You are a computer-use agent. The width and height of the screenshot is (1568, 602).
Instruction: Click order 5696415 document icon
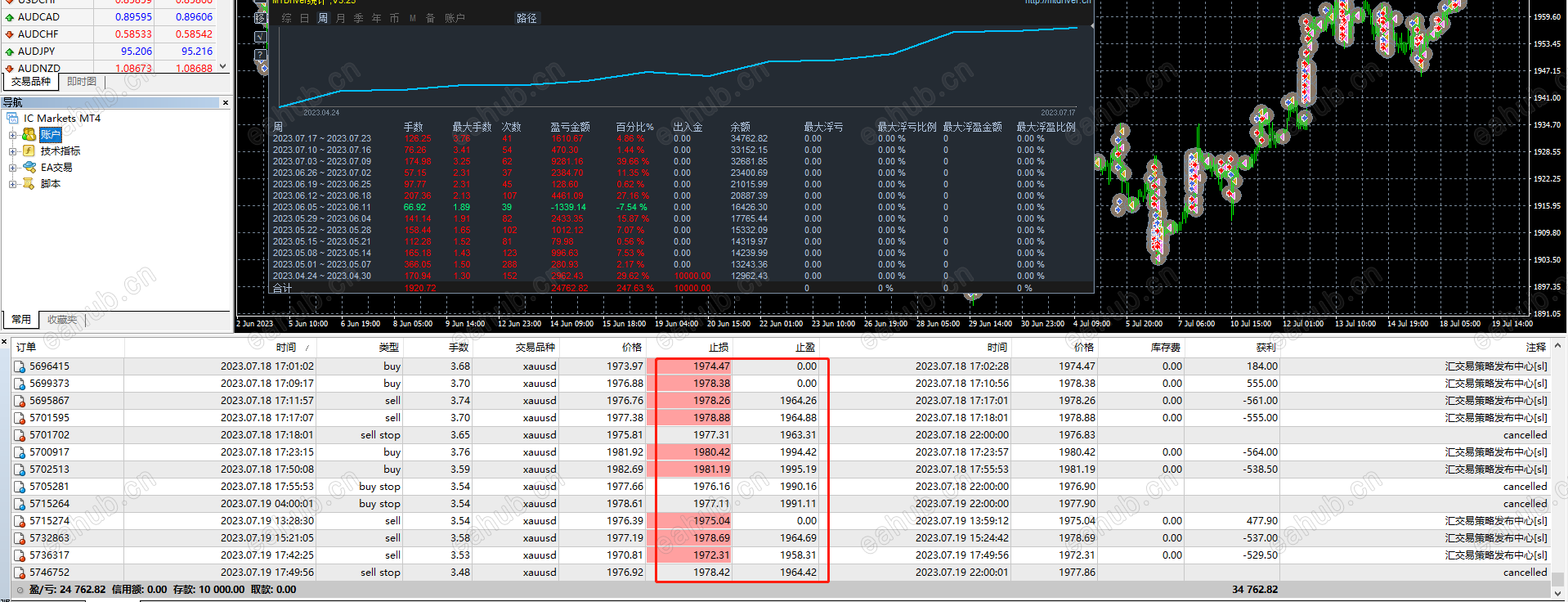pos(20,366)
